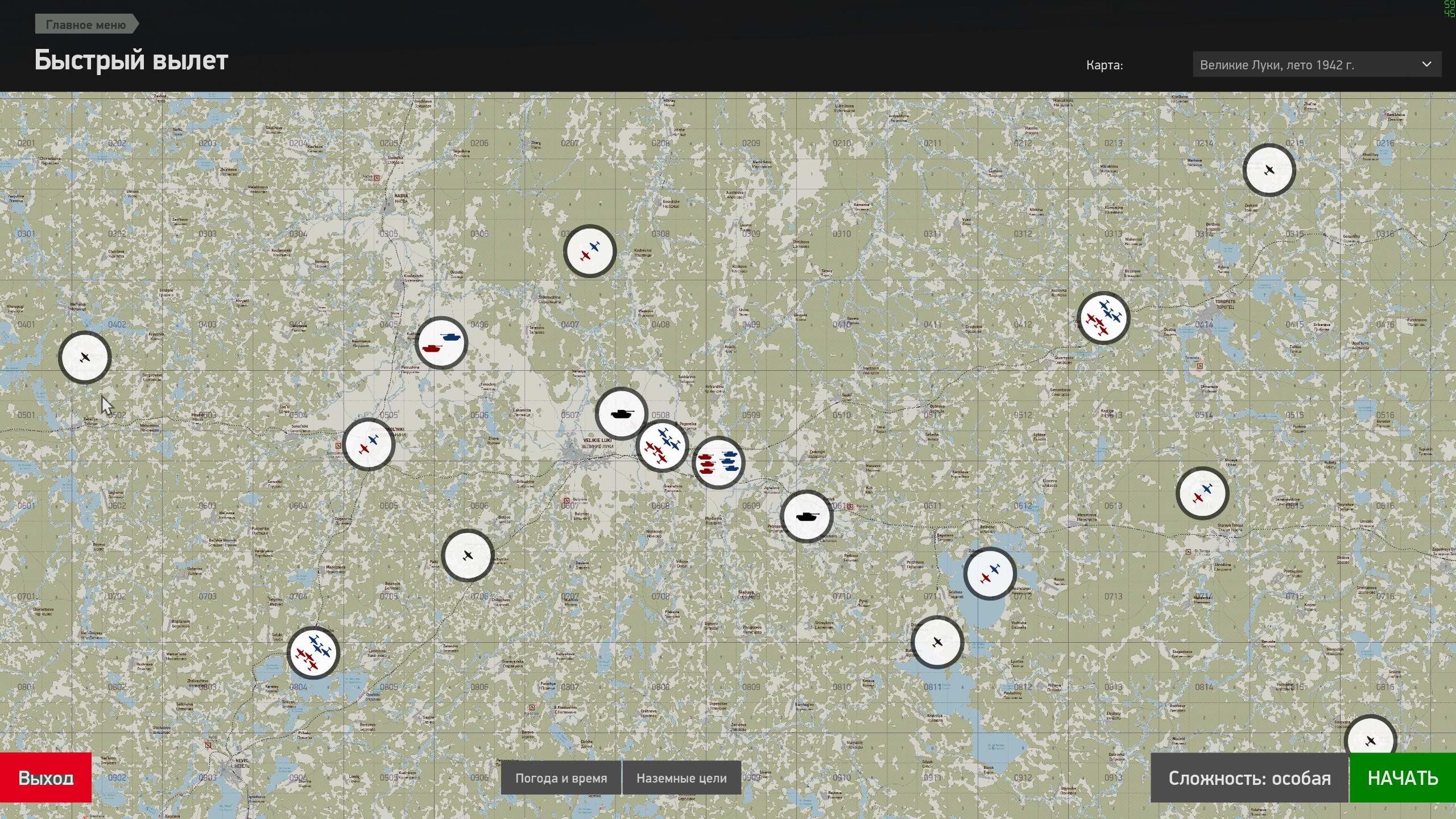
Task: Select the duel marker over the lake in grid 0711
Action: point(990,573)
